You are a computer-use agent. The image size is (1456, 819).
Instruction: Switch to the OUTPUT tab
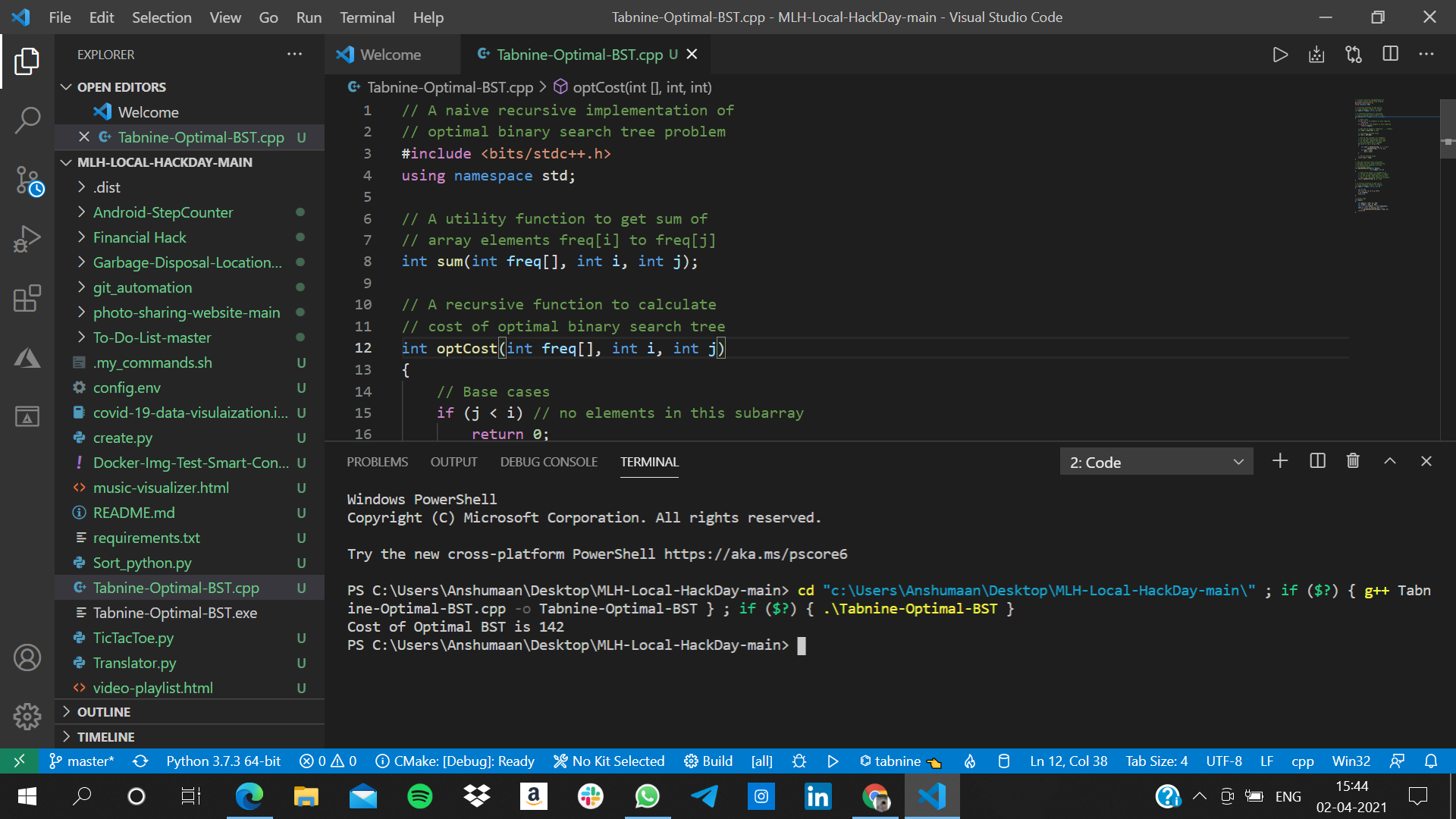[453, 461]
